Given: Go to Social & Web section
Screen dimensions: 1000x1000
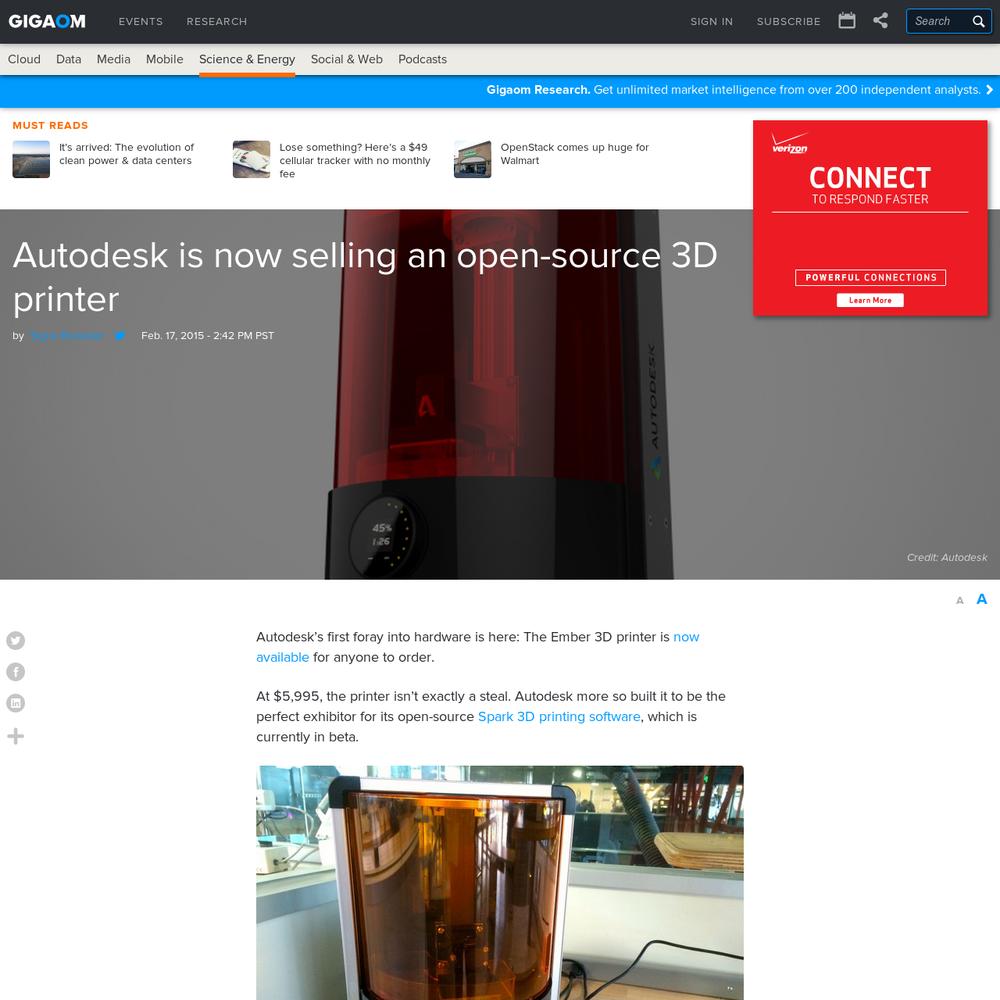Looking at the screenshot, I should (346, 59).
